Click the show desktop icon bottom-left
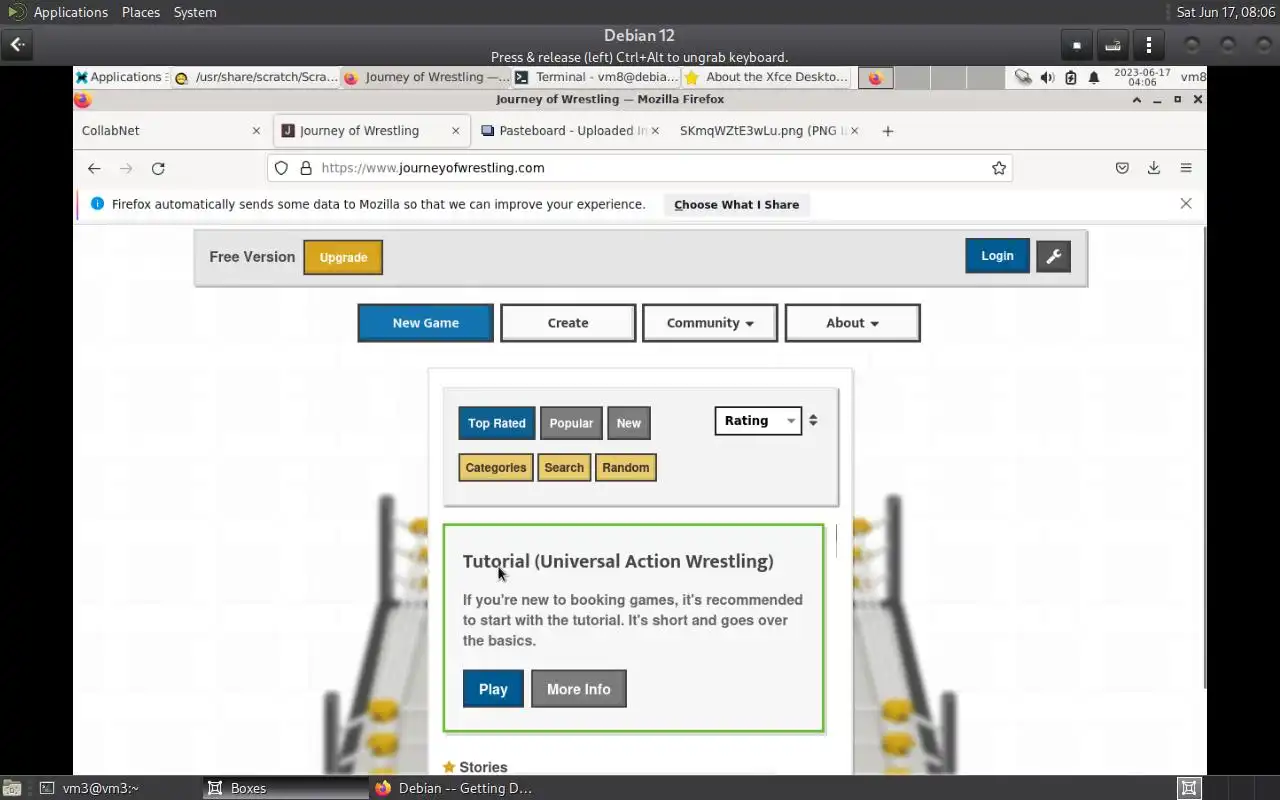The image size is (1280, 800). [12, 788]
